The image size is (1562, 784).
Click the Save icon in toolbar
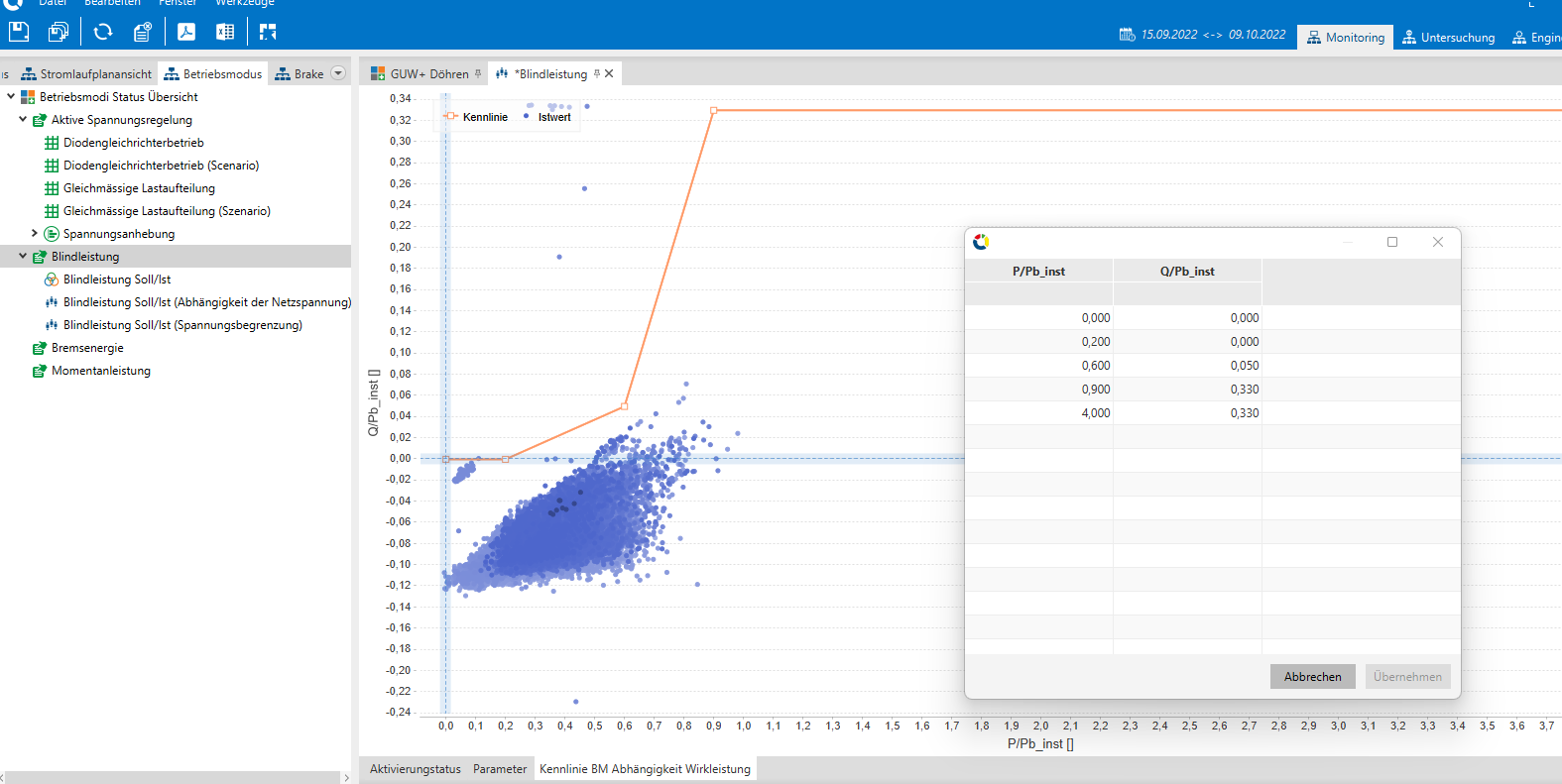tap(19, 32)
